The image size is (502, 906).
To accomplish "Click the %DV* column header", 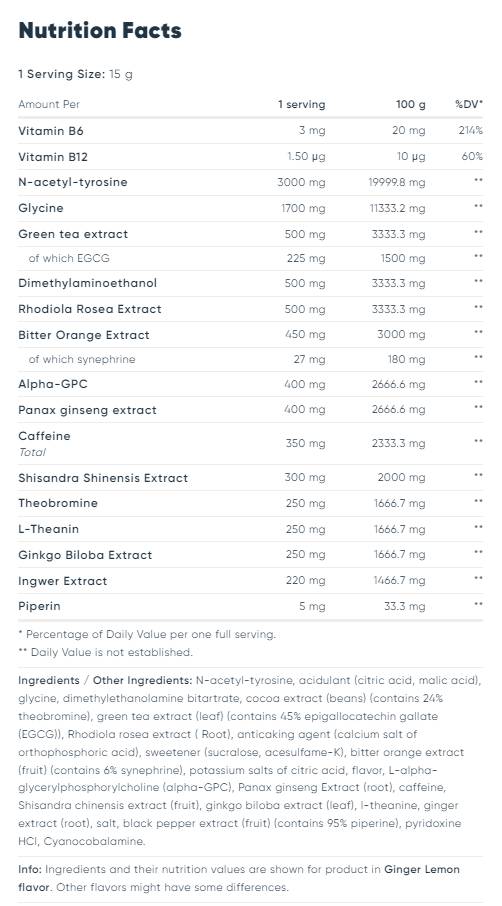I will [469, 105].
